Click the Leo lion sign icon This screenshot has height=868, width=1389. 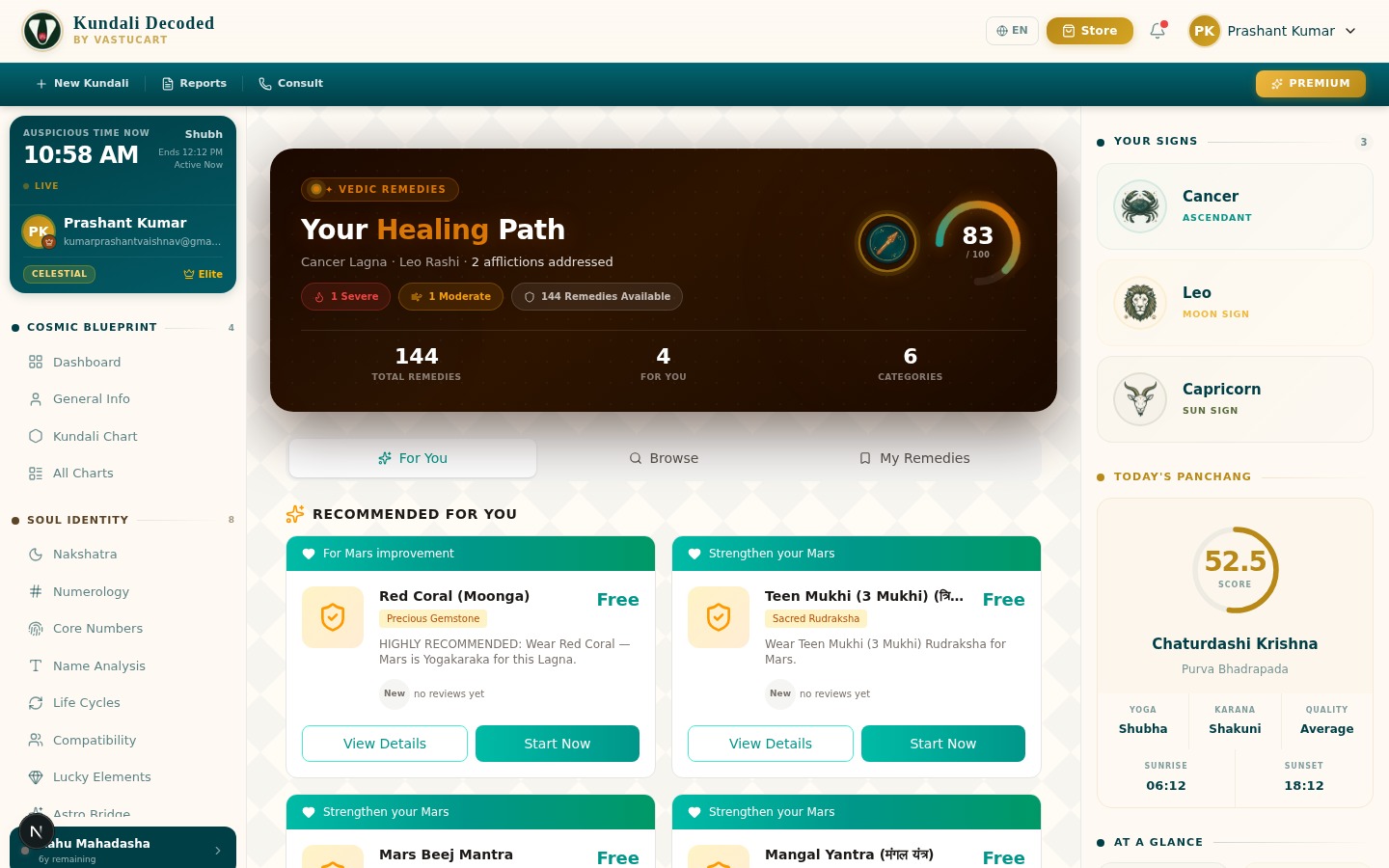pos(1140,303)
